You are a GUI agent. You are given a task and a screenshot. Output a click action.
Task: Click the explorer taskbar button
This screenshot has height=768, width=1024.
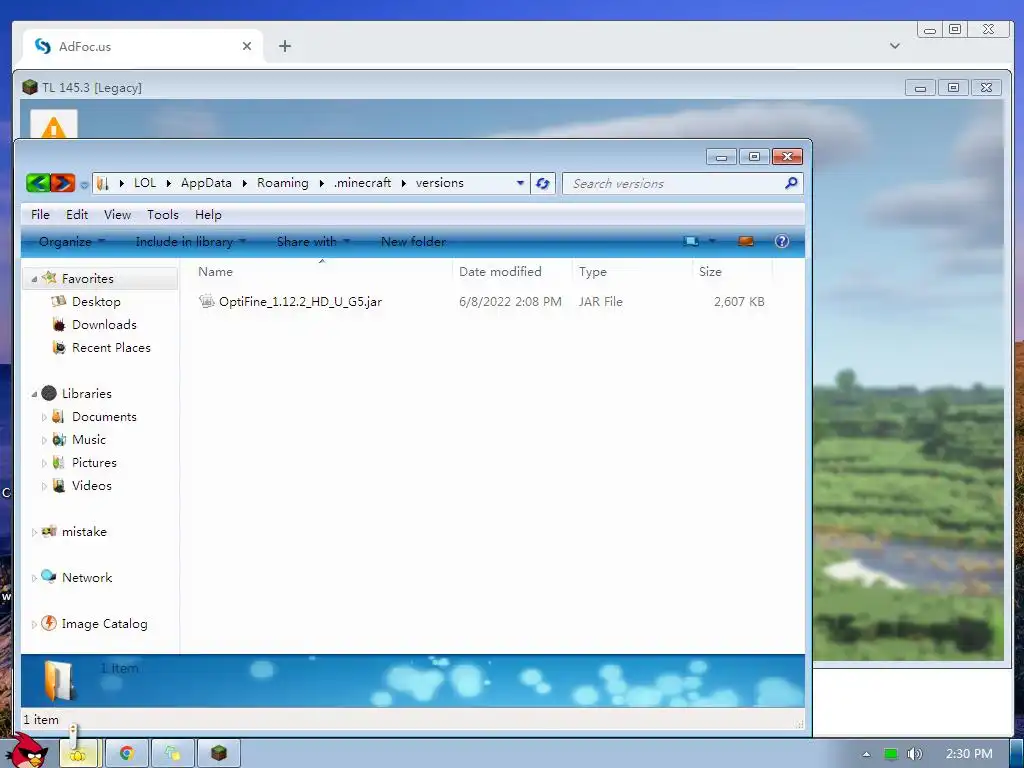[x=78, y=754]
